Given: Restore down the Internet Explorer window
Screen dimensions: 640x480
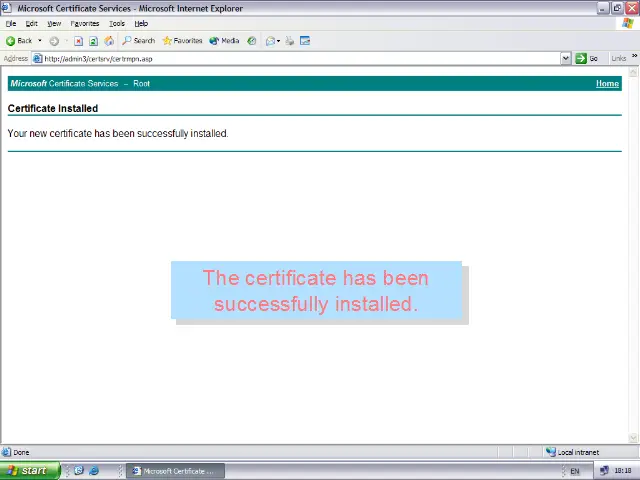Looking at the screenshot, I should coord(618,8).
